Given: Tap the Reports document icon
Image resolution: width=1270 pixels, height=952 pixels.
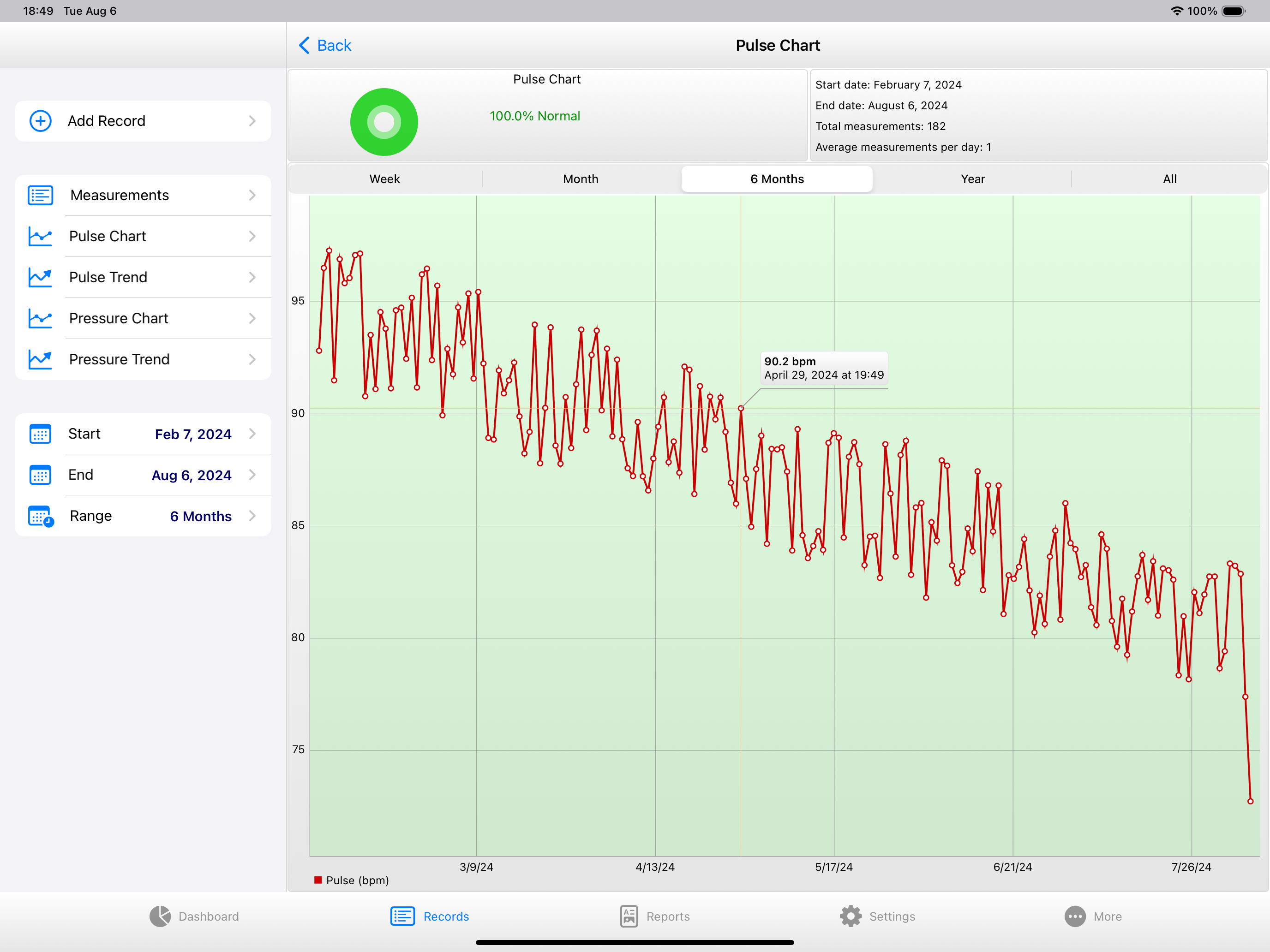Looking at the screenshot, I should [629, 916].
